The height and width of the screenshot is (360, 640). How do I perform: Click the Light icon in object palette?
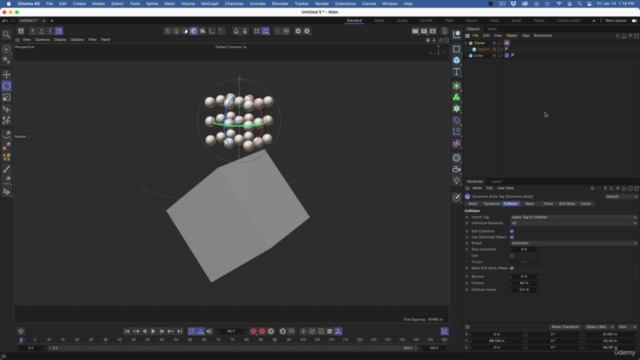point(456,180)
